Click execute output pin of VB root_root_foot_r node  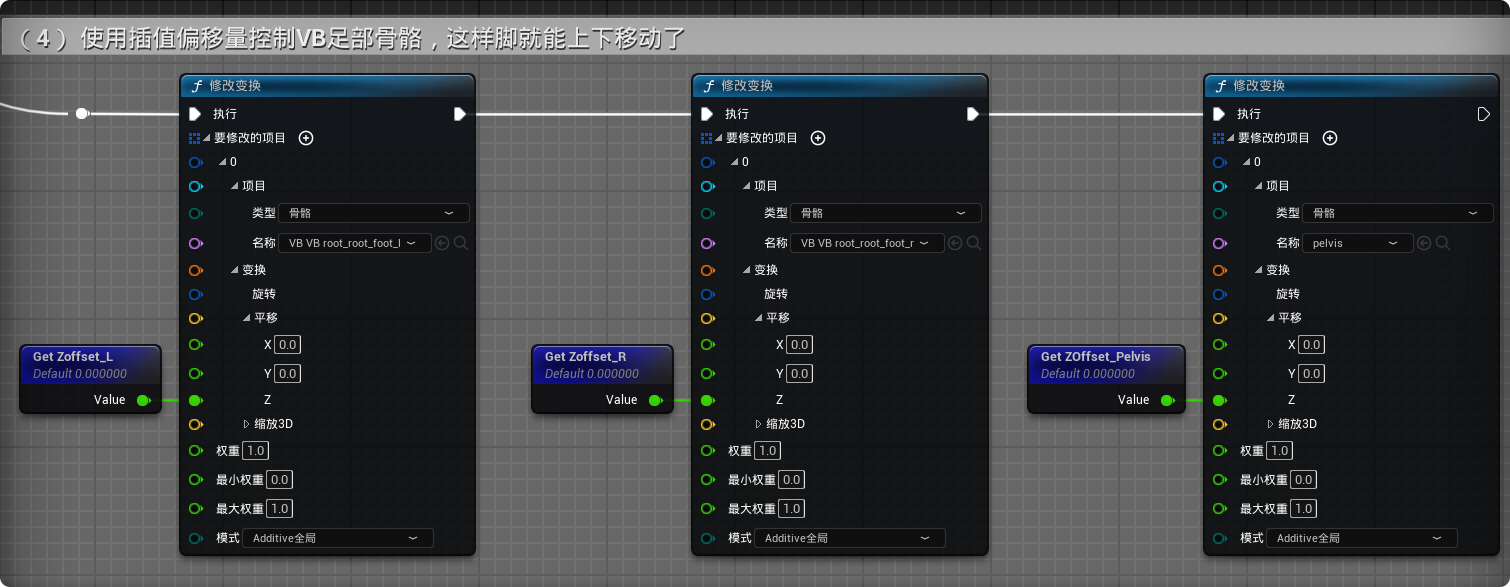coord(972,114)
